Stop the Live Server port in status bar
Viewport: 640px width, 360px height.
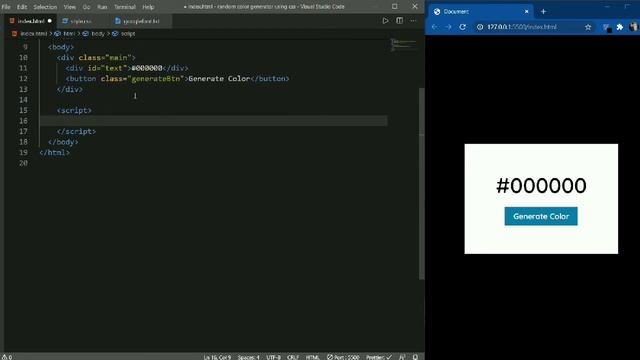[343, 357]
